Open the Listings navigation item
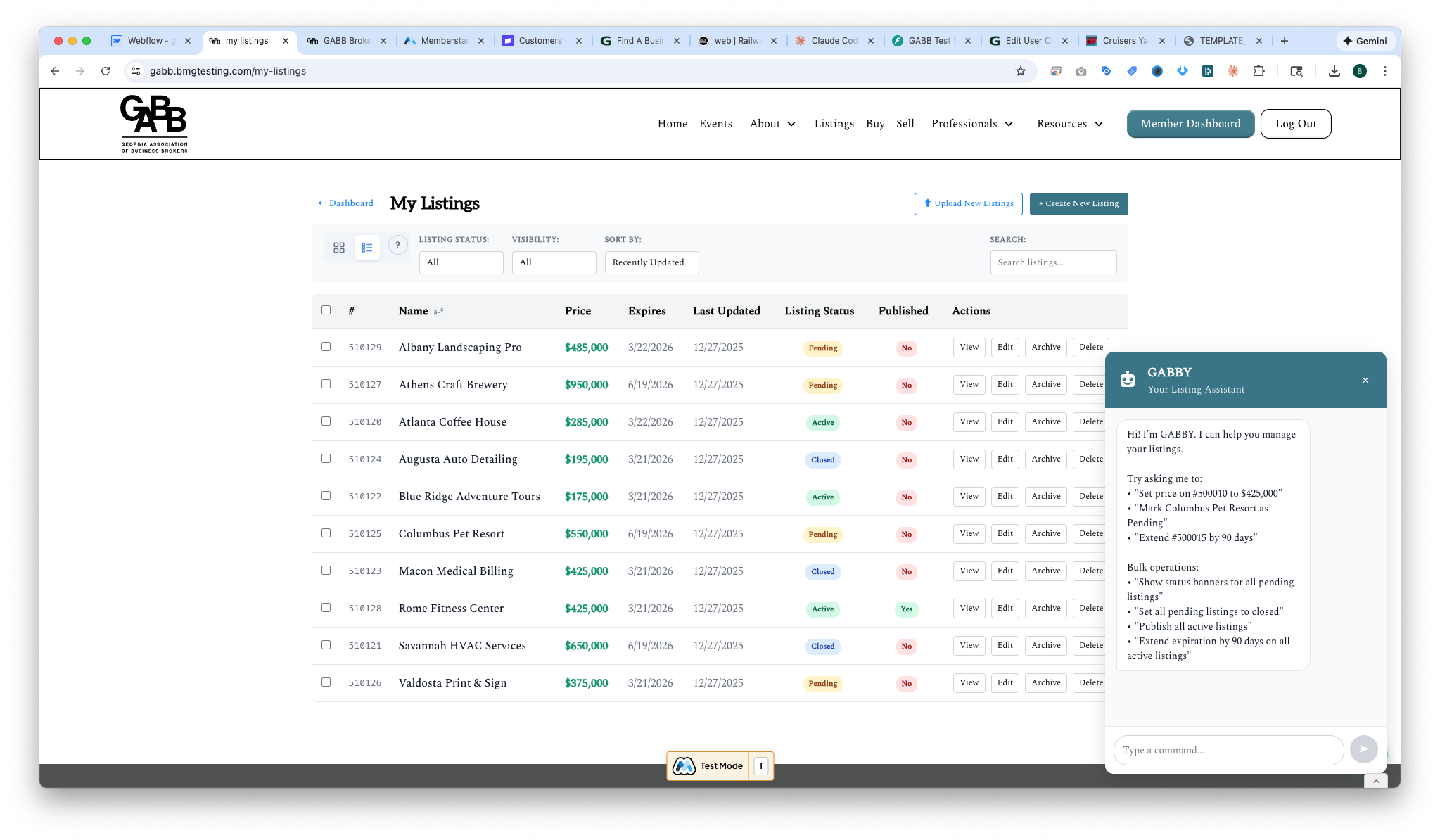Image resolution: width=1440 pixels, height=840 pixels. [x=834, y=124]
